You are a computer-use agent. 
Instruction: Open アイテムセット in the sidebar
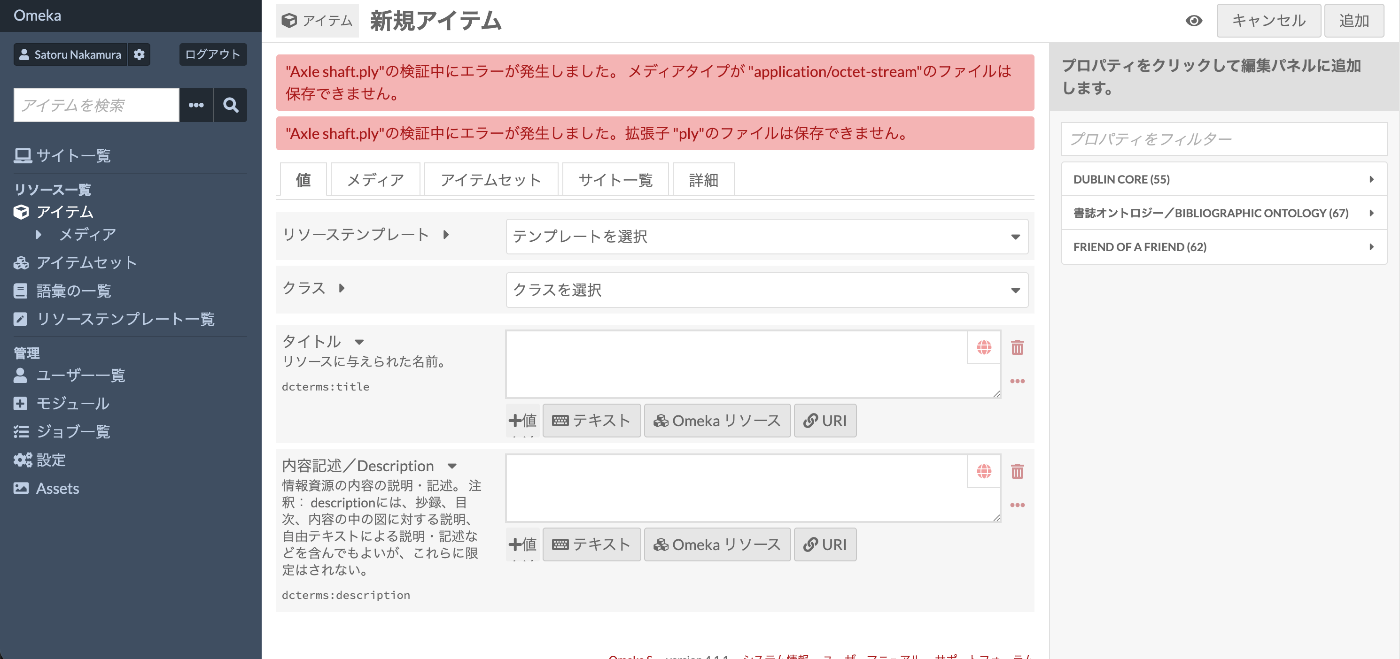click(75, 262)
